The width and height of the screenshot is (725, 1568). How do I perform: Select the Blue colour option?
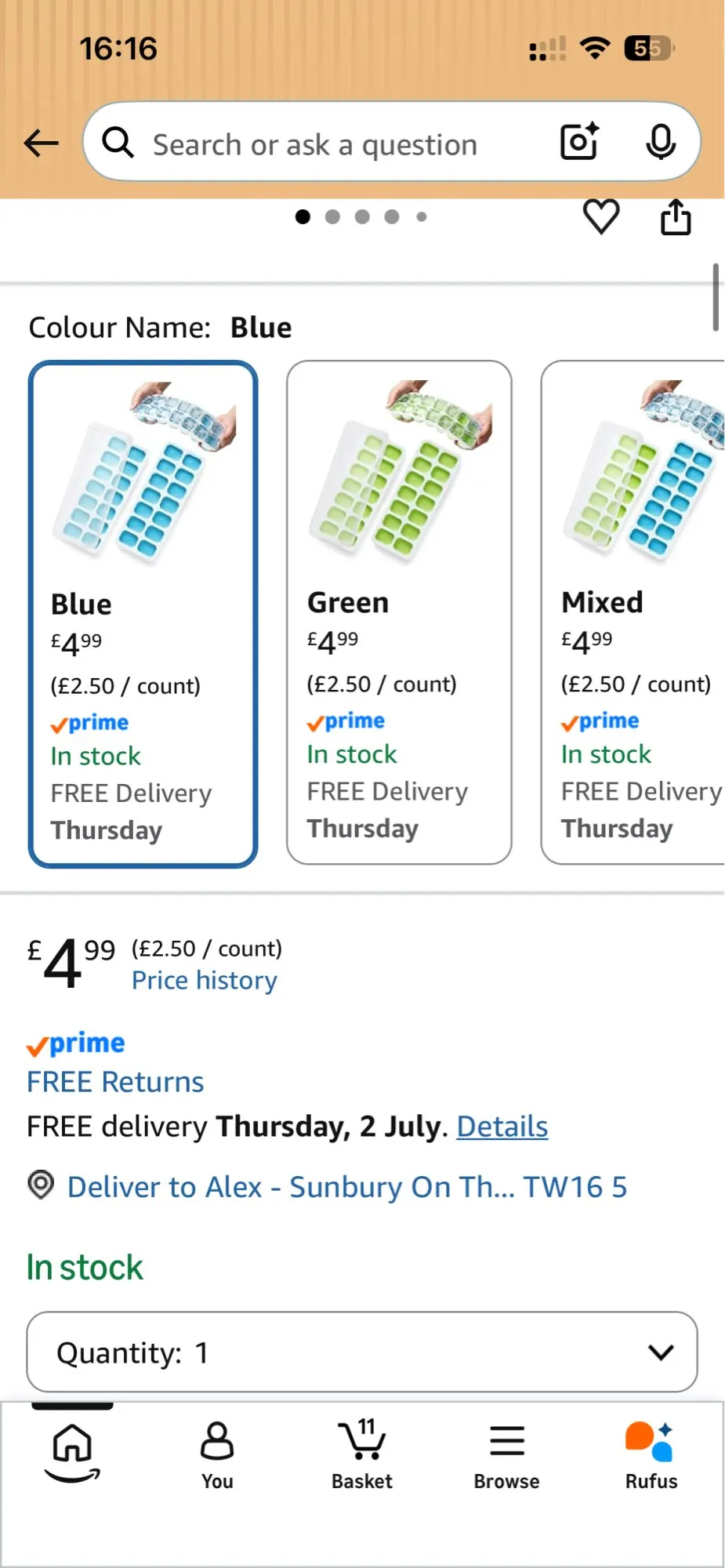143,614
